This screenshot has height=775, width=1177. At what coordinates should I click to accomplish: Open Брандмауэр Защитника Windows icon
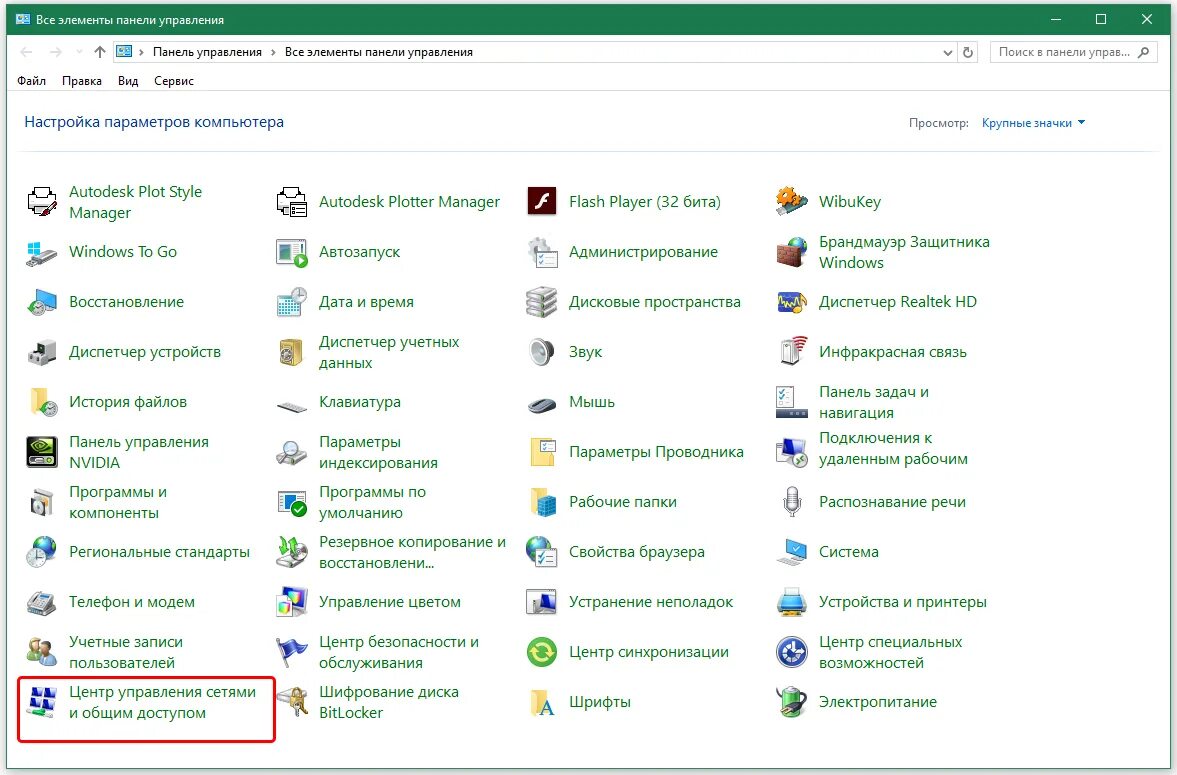tap(792, 252)
